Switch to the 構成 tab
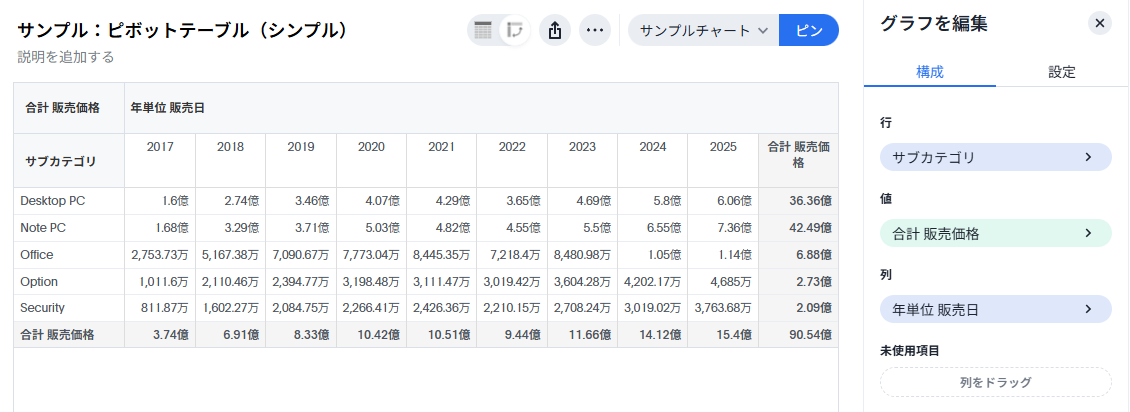Viewport: 1130px width, 412px height. click(x=929, y=72)
